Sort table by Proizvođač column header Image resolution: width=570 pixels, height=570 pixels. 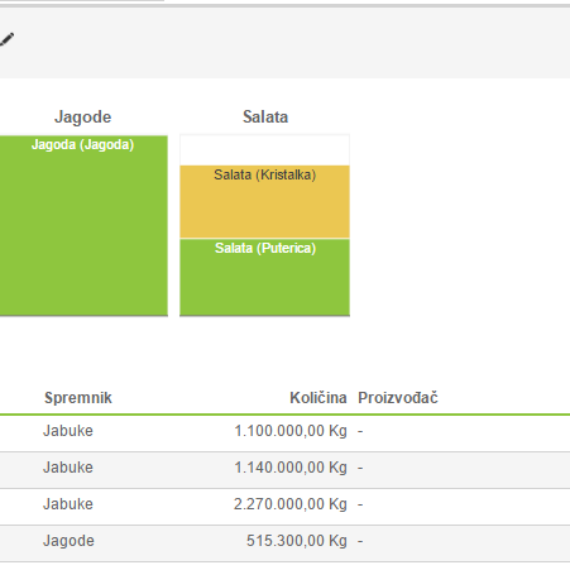pyautogui.click(x=398, y=398)
